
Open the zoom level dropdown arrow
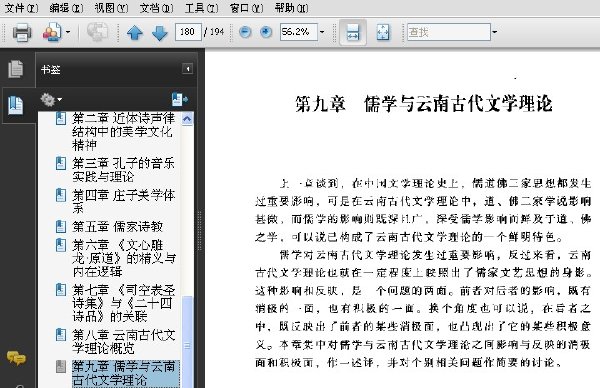coord(322,32)
